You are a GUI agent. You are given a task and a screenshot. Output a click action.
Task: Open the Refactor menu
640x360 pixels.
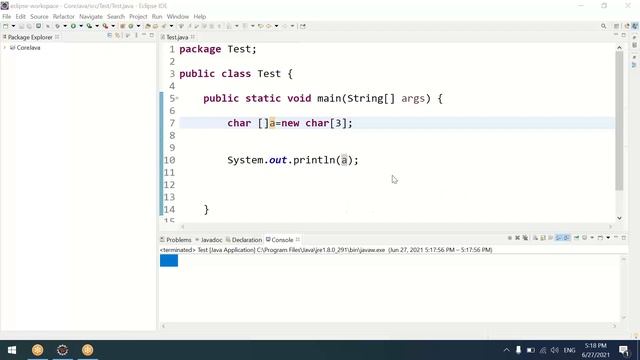point(64,17)
